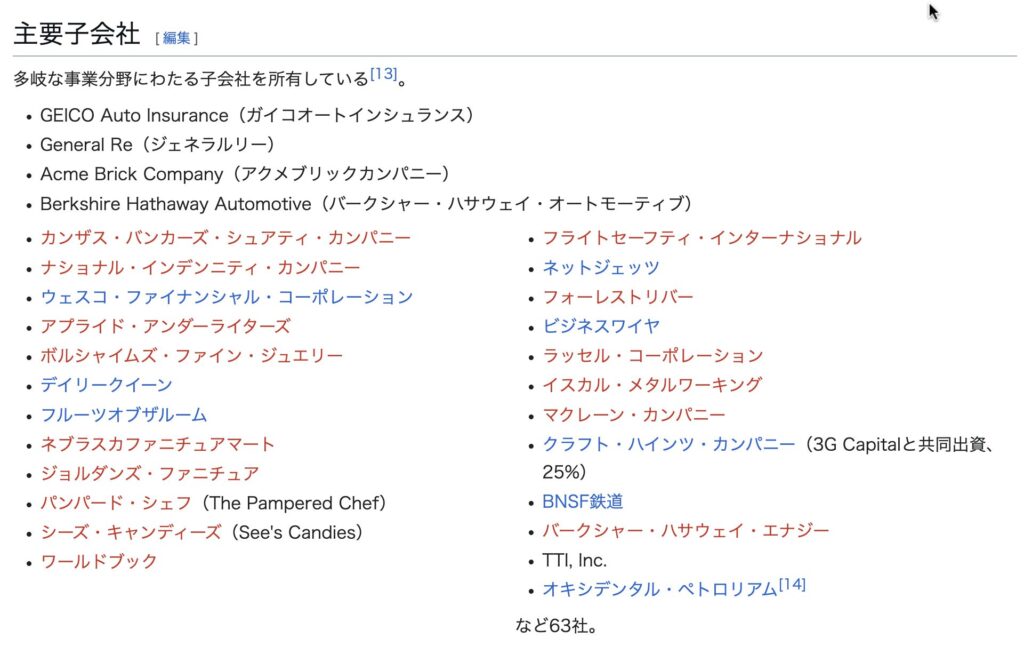Open the ビジネスワイヤ article link
Image resolution: width=1024 pixels, height=646 pixels.
(x=601, y=327)
